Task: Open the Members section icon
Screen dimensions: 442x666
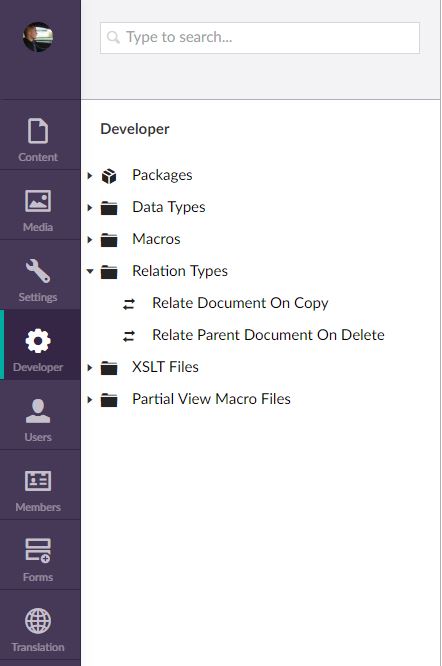Action: 38,481
